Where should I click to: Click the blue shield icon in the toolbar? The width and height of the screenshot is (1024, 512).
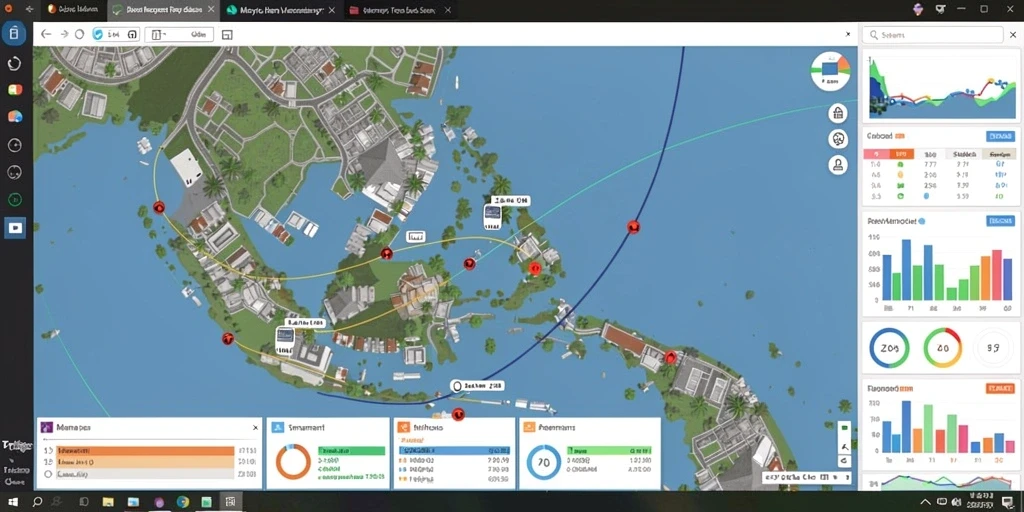[x=98, y=35]
